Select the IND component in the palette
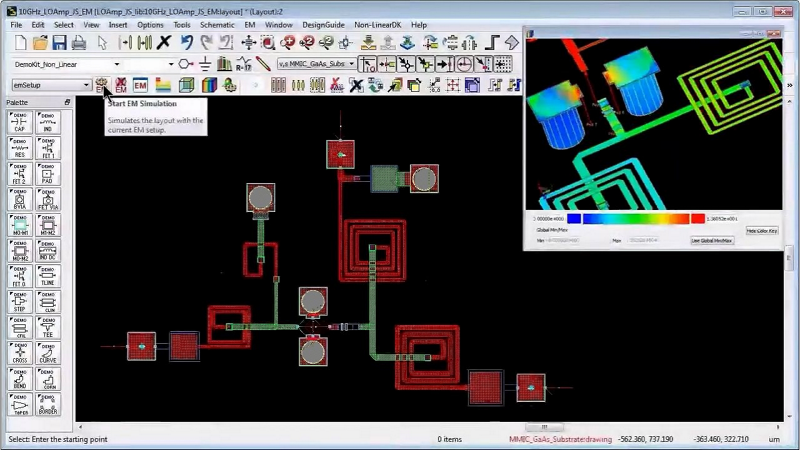Image resolution: width=800 pixels, height=450 pixels. coord(48,122)
